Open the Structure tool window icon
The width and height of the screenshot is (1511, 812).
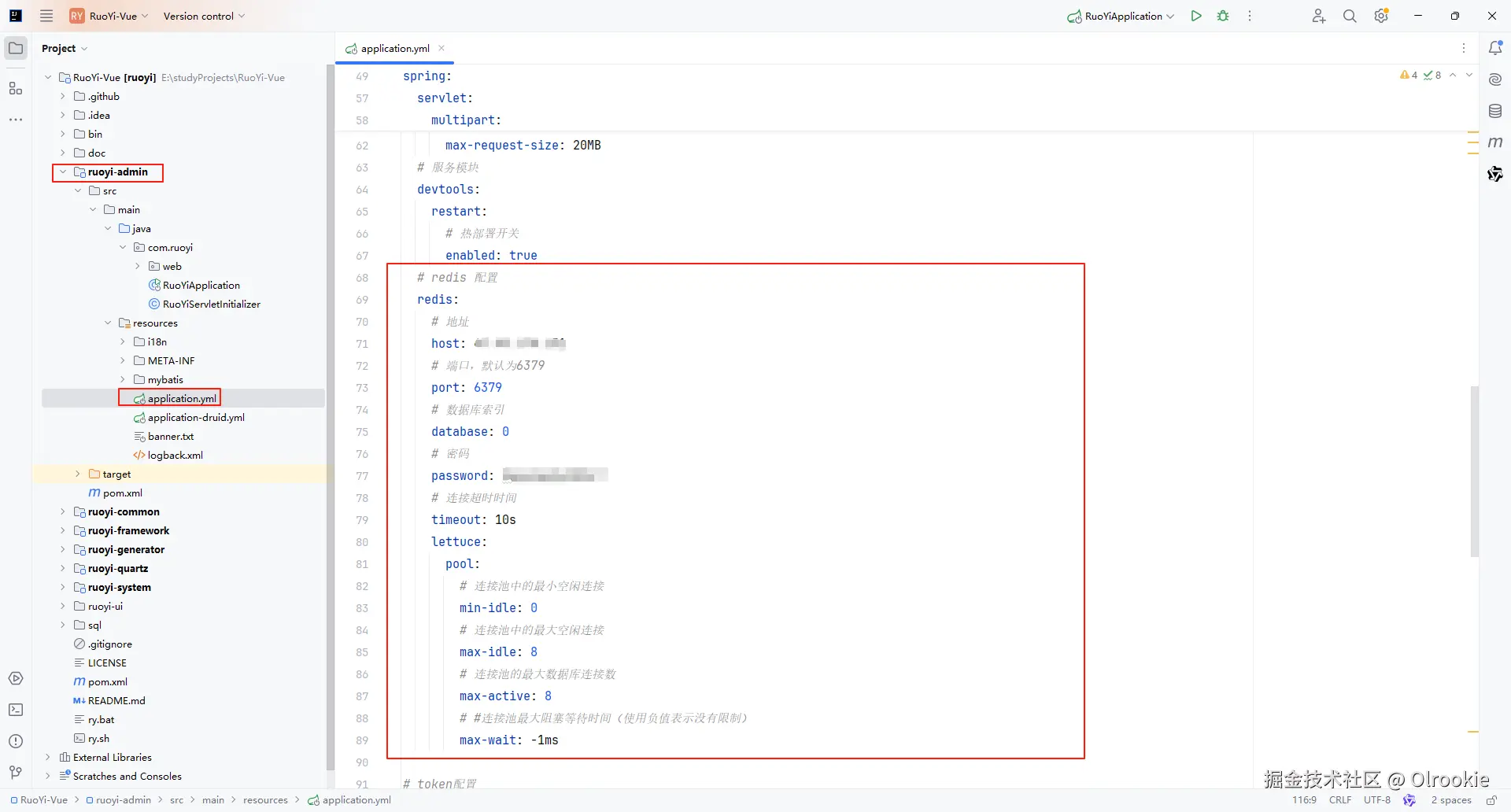[16, 88]
